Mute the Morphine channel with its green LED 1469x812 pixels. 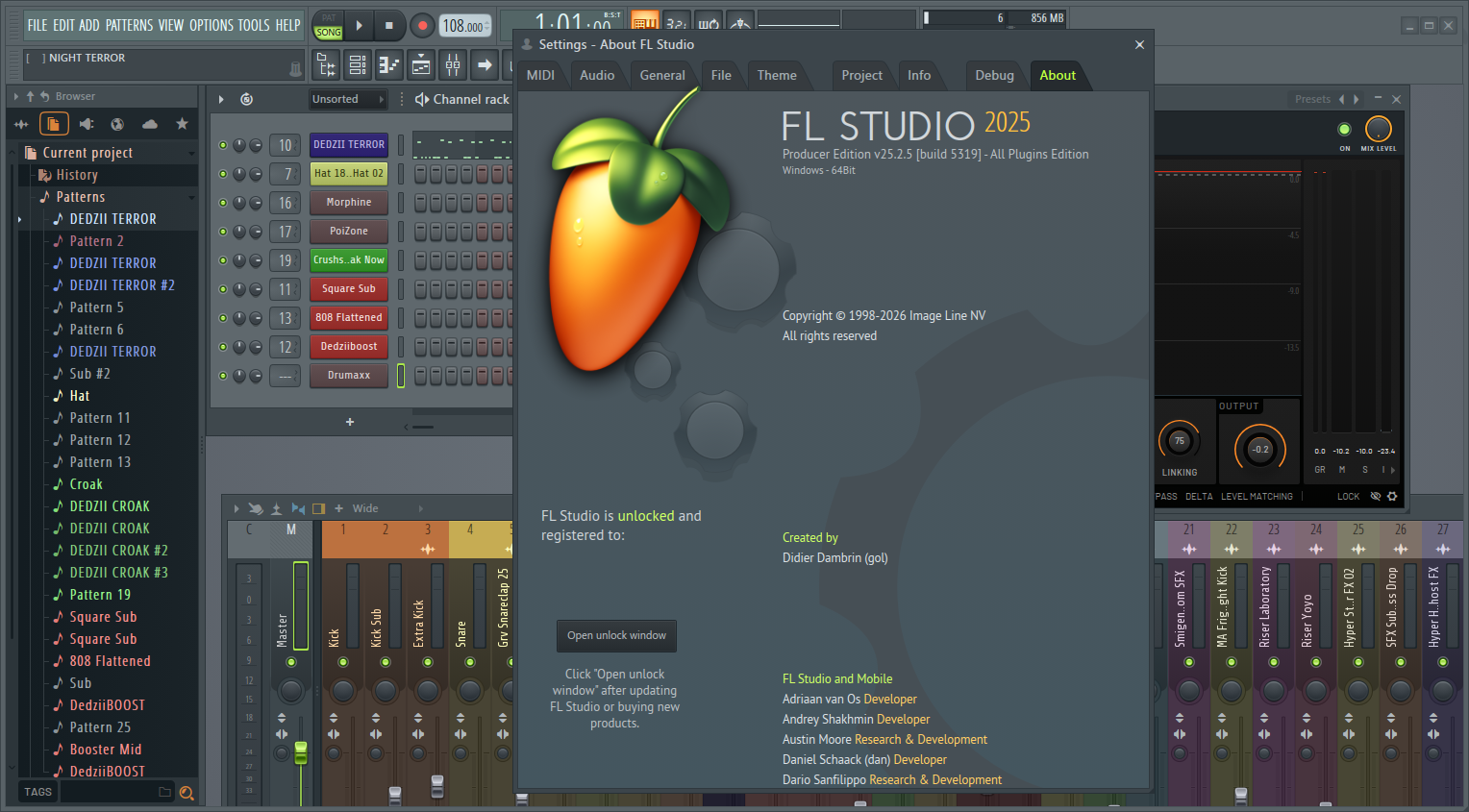point(223,203)
